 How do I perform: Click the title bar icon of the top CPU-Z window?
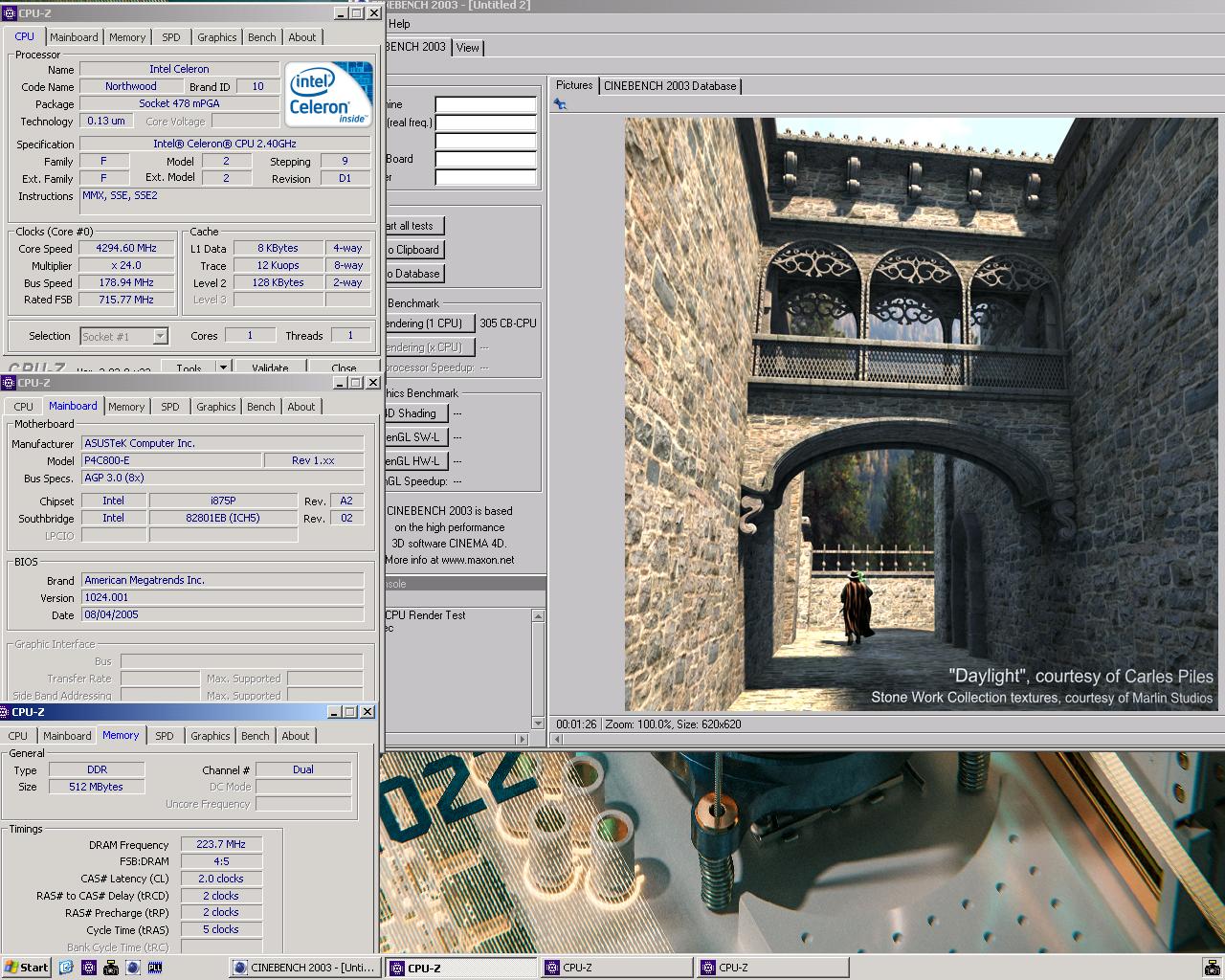(x=10, y=13)
